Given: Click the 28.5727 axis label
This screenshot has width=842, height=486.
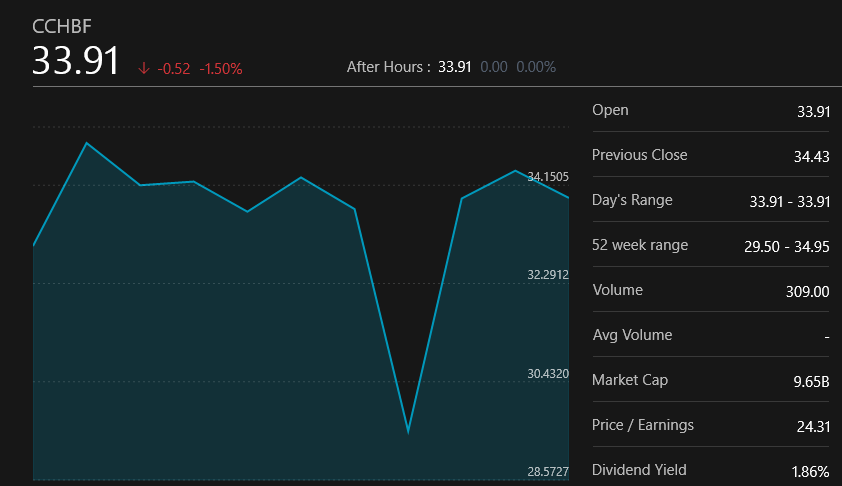Looking at the screenshot, I should click(548, 472).
